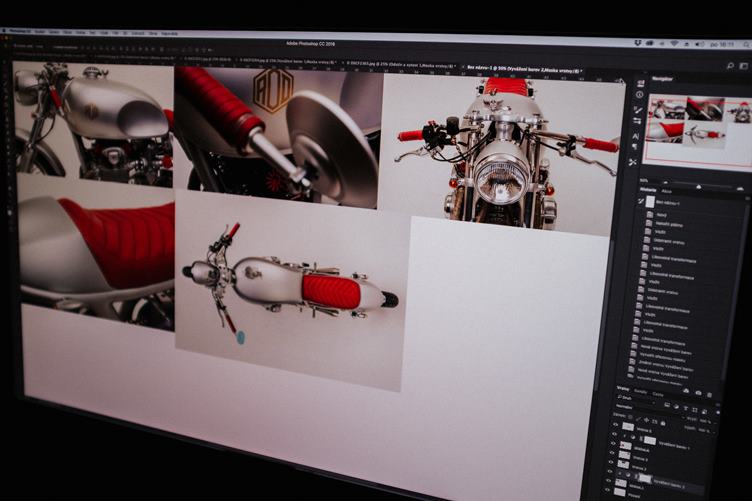Filter layers by shape layers icon
The width and height of the screenshot is (752, 501).
tap(695, 410)
